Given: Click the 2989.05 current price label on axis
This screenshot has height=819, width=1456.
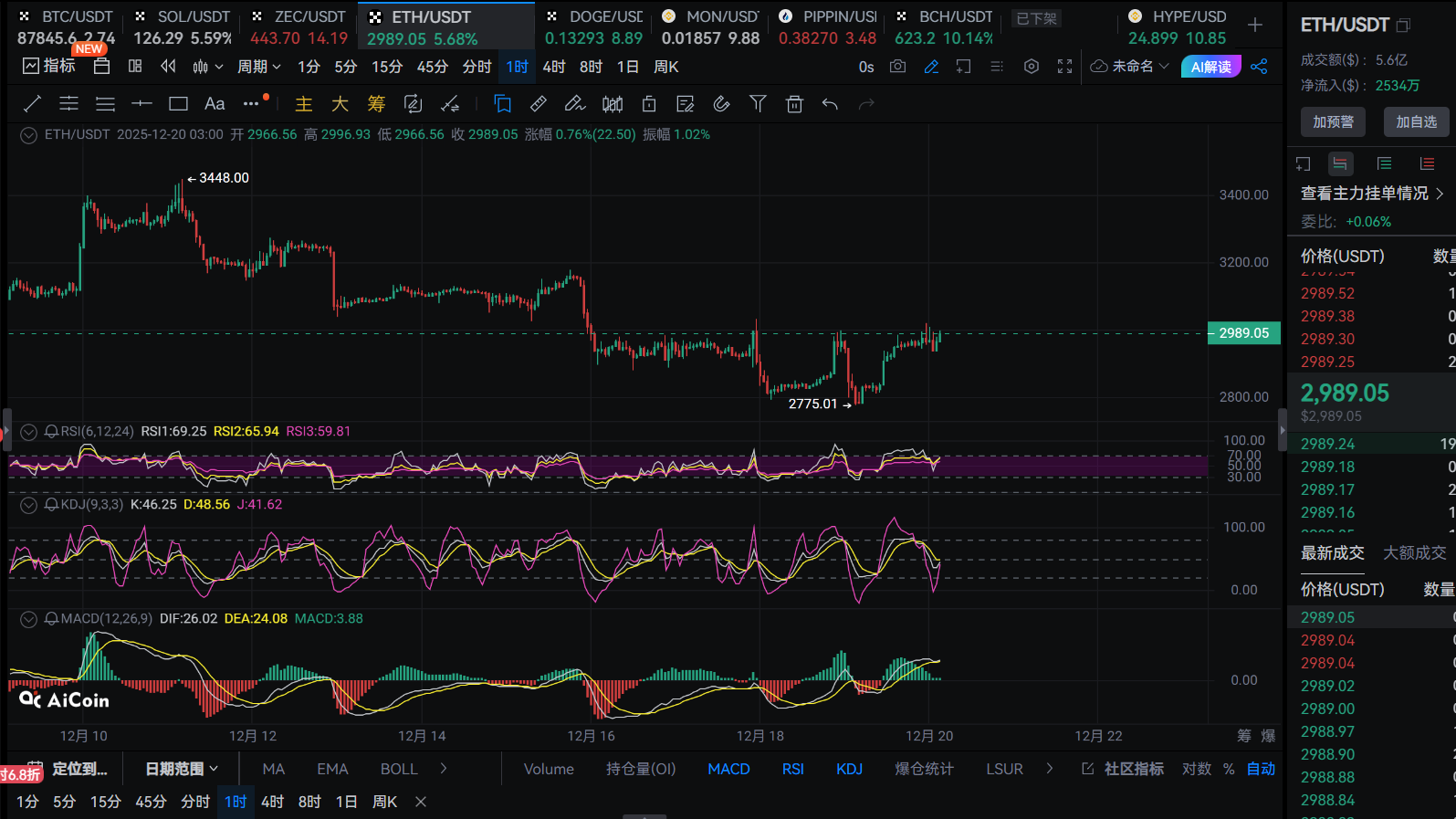Looking at the screenshot, I should [1243, 333].
